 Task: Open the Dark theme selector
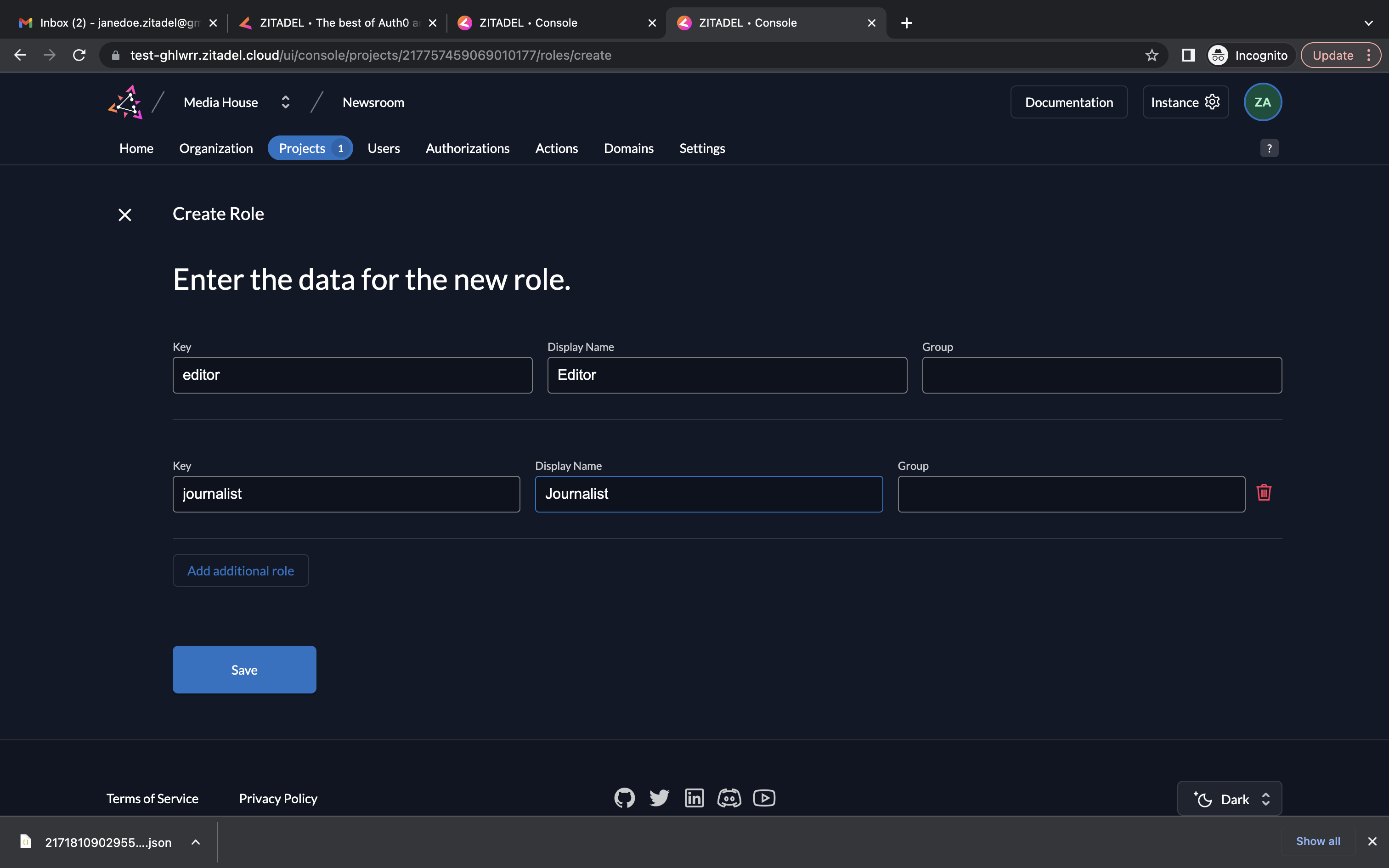tap(1230, 799)
